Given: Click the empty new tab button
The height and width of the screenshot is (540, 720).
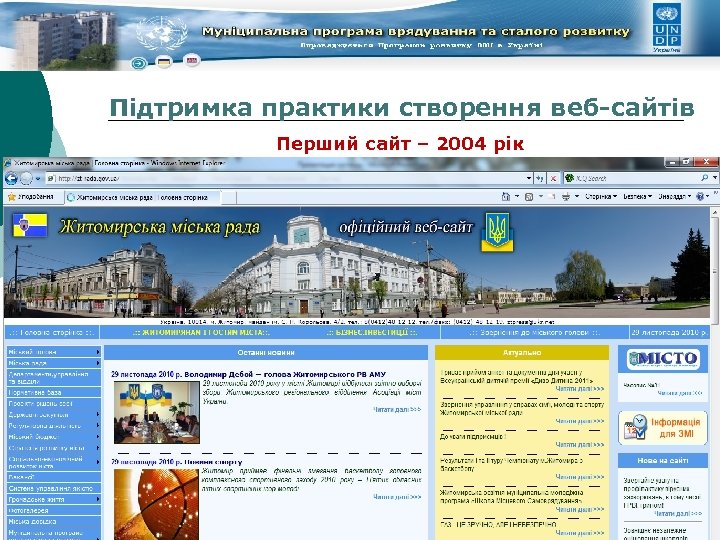Looking at the screenshot, I should pyautogui.click(x=228, y=198).
